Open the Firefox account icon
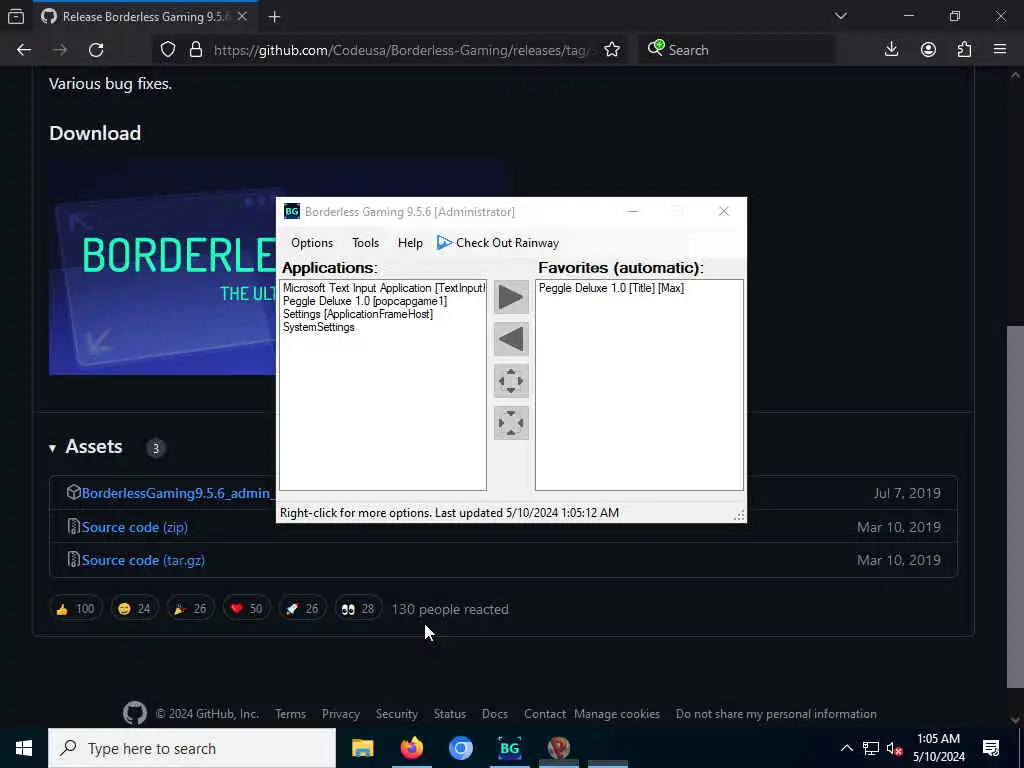 click(x=928, y=50)
